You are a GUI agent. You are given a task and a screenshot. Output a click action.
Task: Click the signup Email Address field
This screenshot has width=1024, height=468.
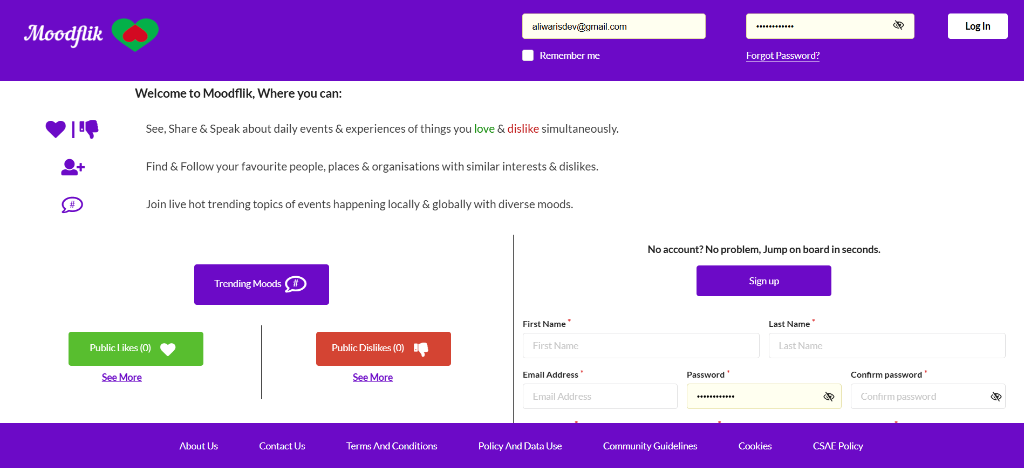tap(600, 396)
